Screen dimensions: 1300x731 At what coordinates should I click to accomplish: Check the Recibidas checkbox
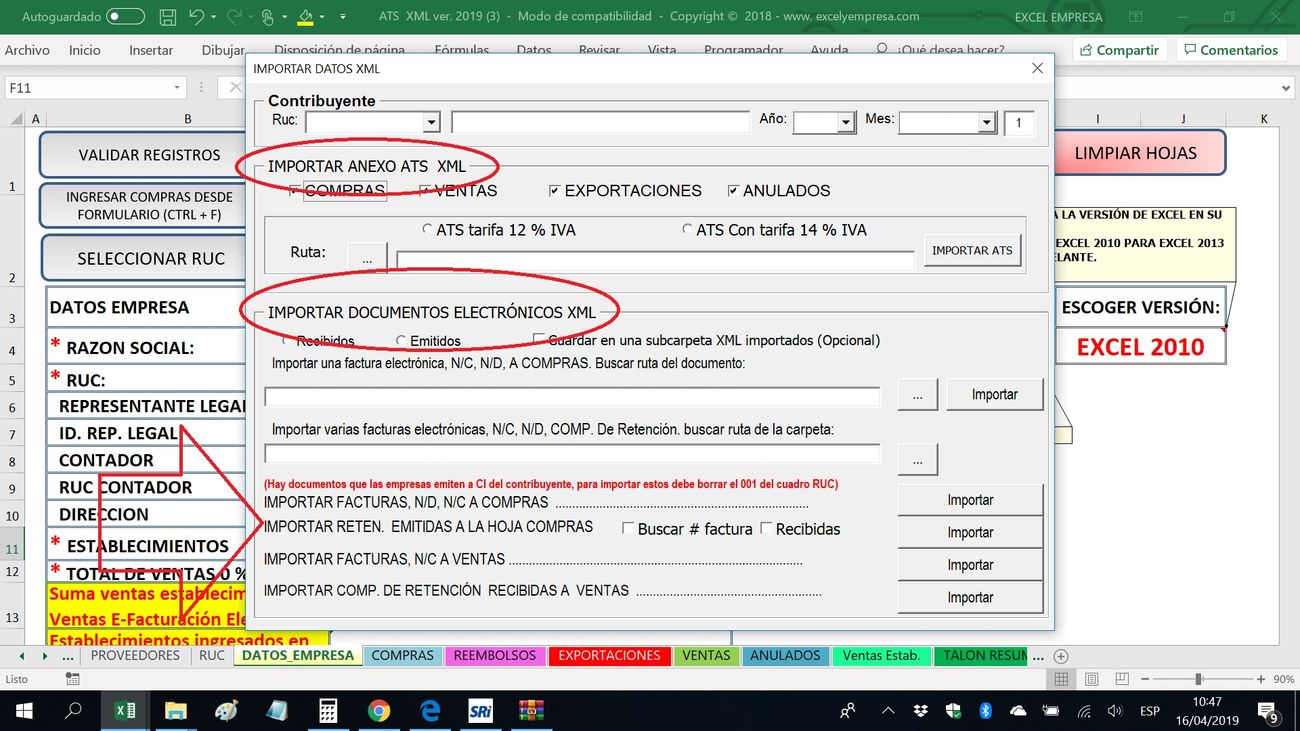[x=766, y=528]
